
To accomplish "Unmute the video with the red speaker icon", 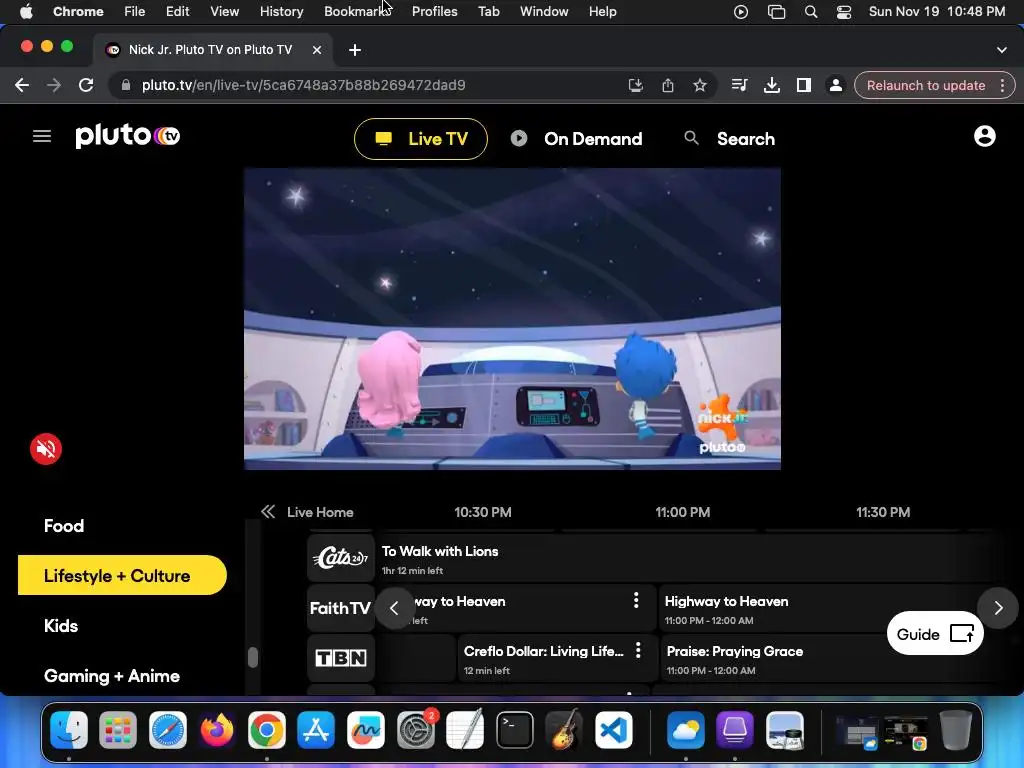I will pos(46,449).
